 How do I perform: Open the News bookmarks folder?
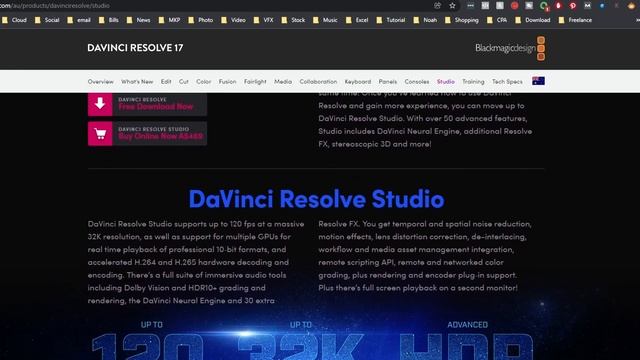[x=138, y=20]
